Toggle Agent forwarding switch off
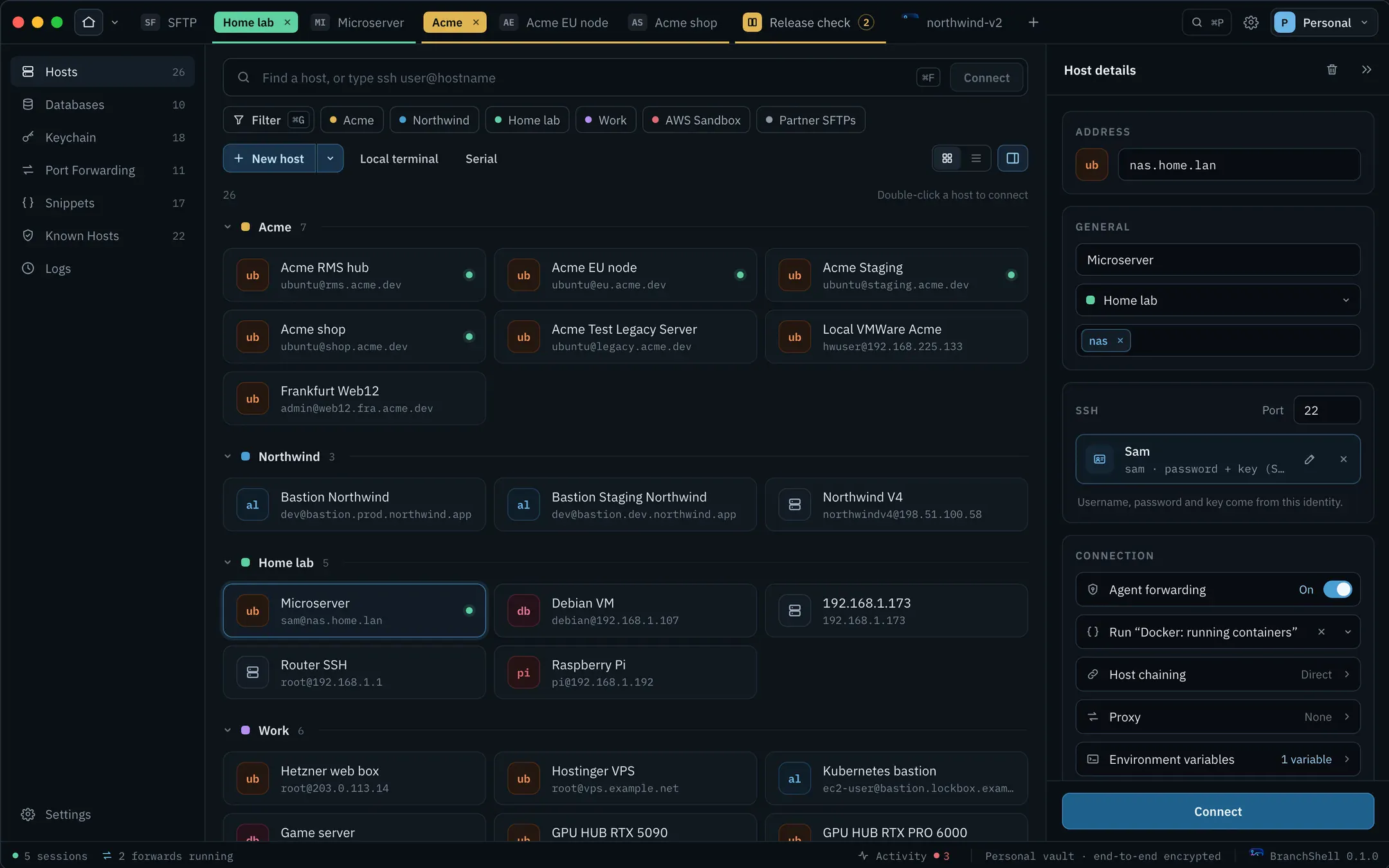Image resolution: width=1389 pixels, height=868 pixels. [x=1338, y=590]
